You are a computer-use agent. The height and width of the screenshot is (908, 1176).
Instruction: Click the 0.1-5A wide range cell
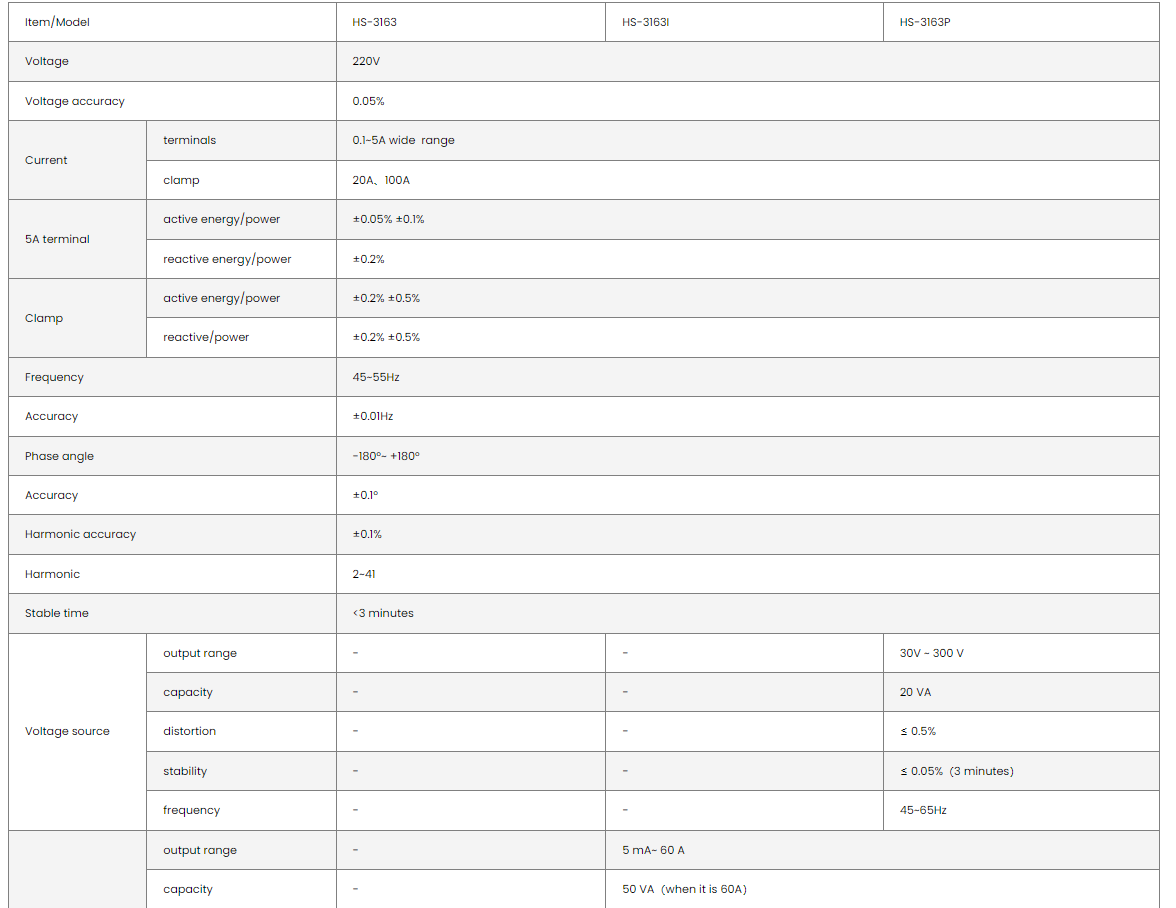pos(403,140)
